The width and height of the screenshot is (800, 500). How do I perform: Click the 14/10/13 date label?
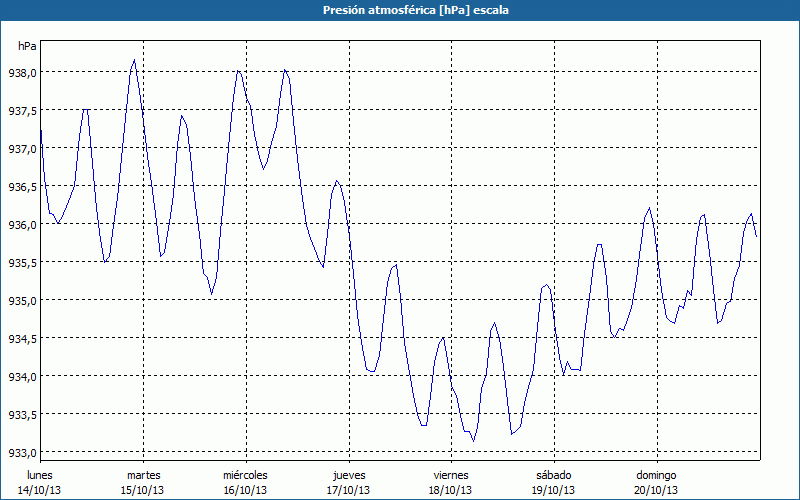40,490
